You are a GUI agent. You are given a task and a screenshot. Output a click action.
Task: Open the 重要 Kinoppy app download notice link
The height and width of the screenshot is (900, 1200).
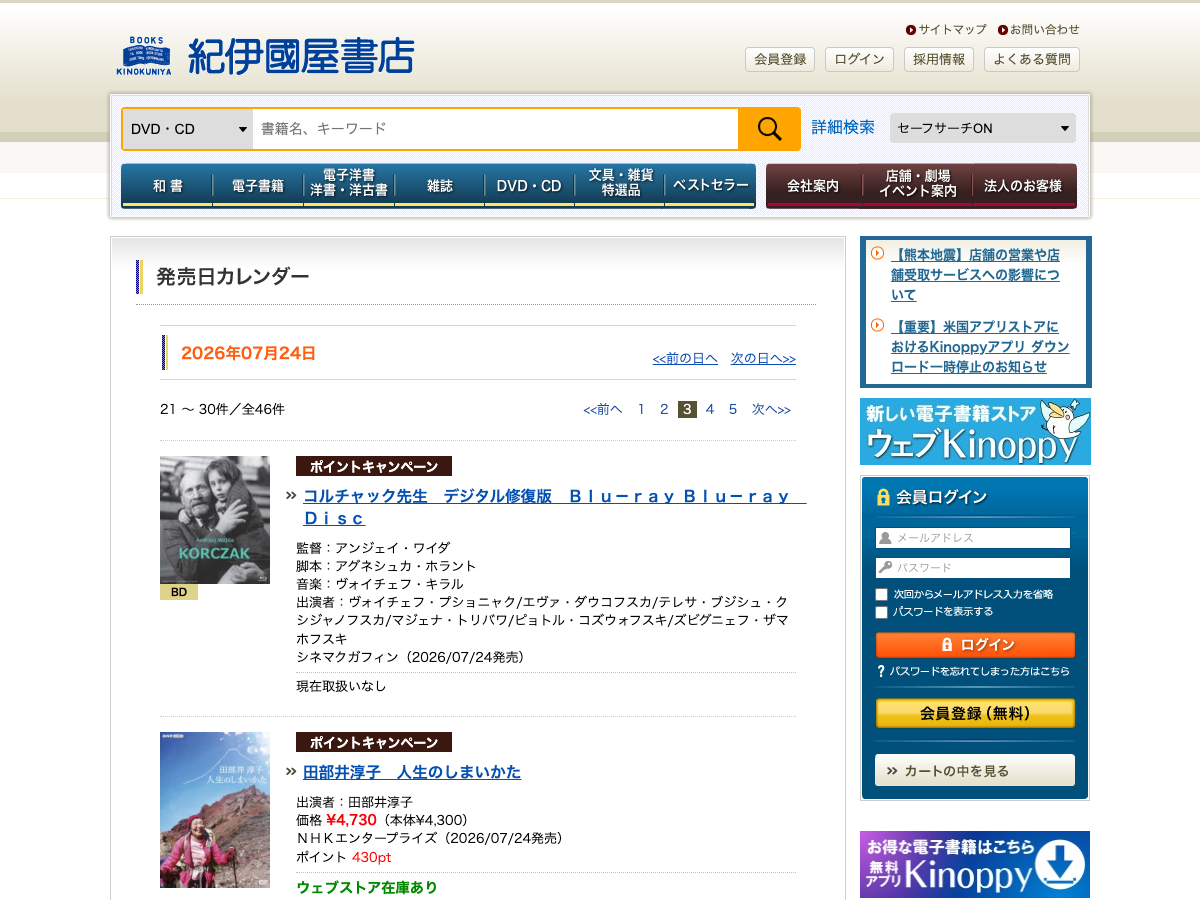(x=980, y=346)
